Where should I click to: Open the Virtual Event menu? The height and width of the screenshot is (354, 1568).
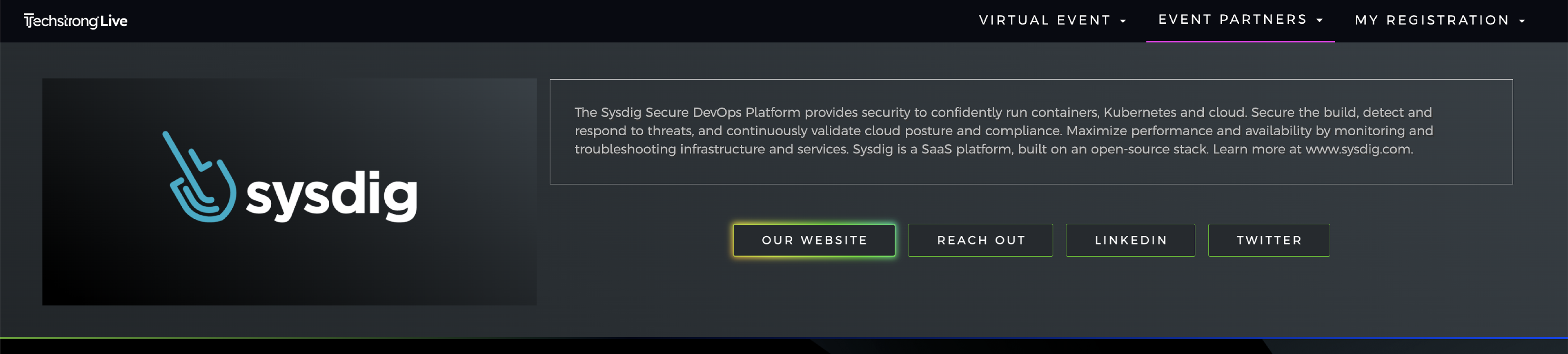1045,20
